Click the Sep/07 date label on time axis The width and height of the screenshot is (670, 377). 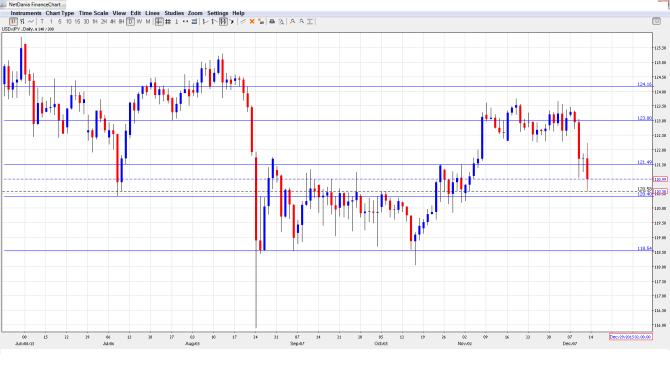[297, 343]
